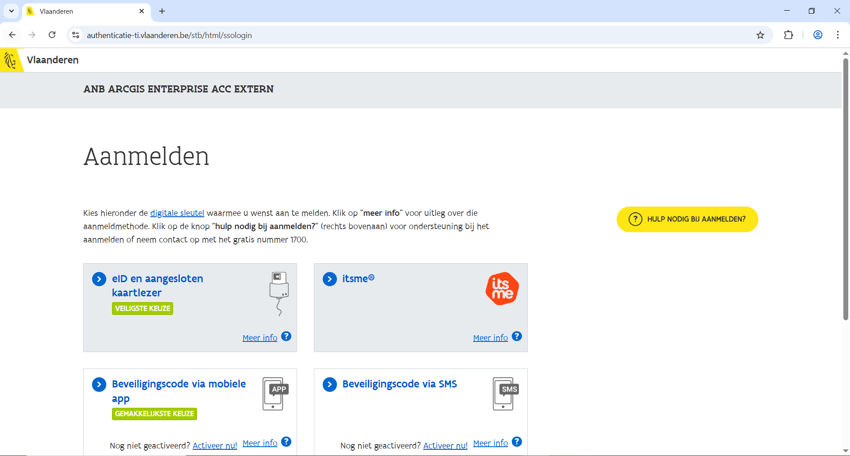This screenshot has height=456, width=850.
Task: Click arrow icon beside eID en aangesloten kaartlezer
Action: (x=99, y=279)
